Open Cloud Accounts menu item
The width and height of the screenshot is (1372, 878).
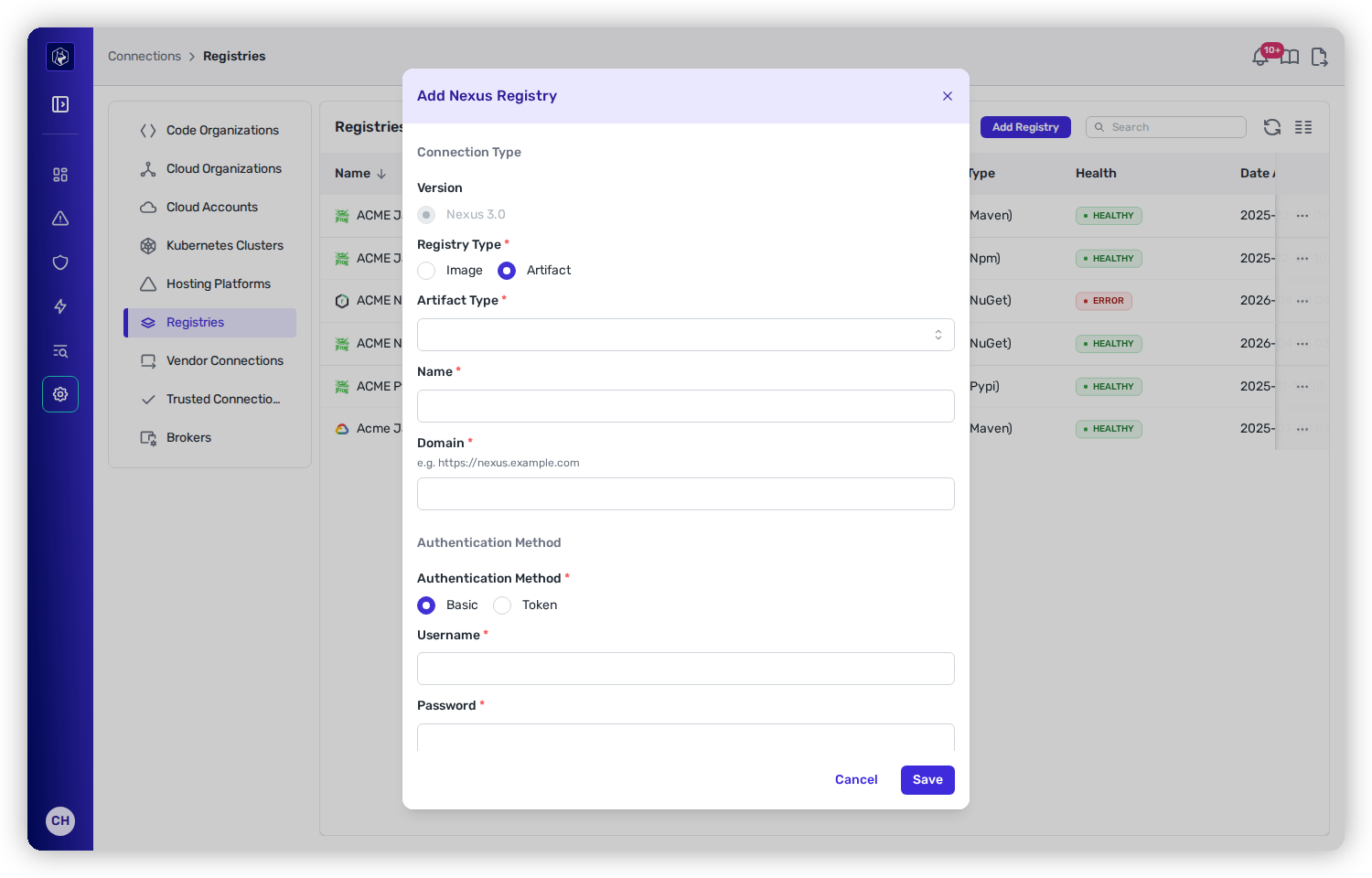click(x=209, y=208)
